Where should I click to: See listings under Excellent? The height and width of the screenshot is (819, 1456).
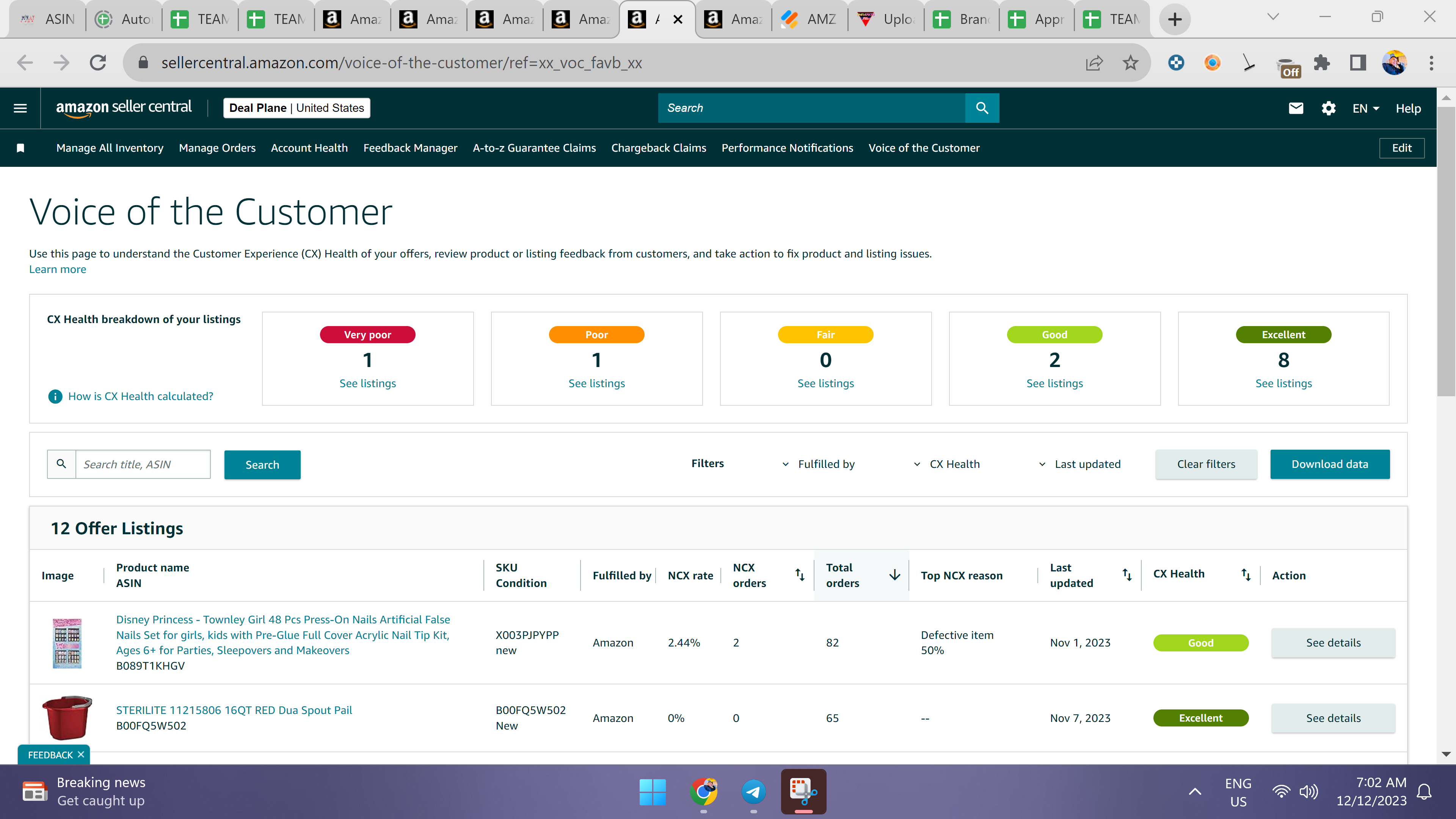coord(1283,383)
